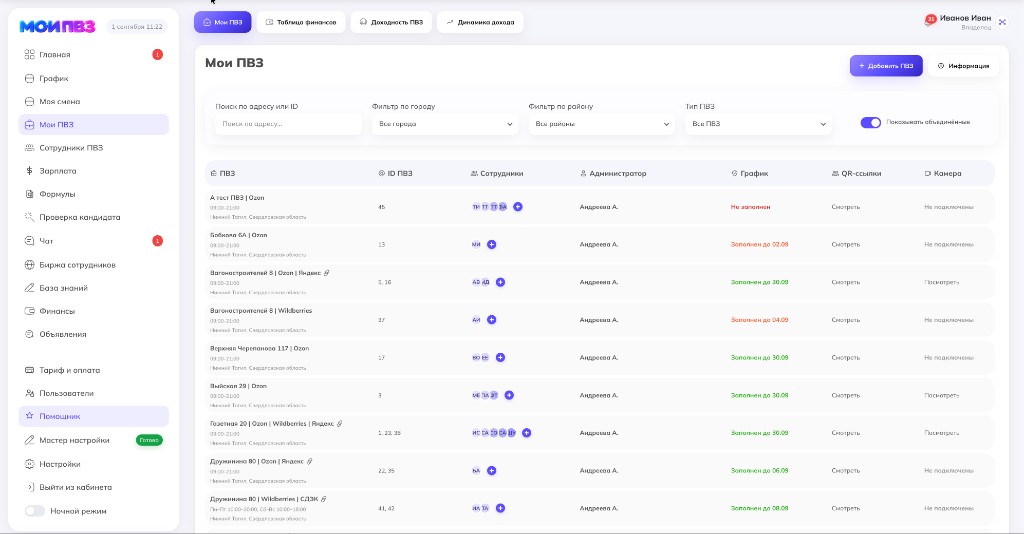The width and height of the screenshot is (1024, 534).
Task: Click QR-ссылки column header
Action: pyautogui.click(x=856, y=174)
